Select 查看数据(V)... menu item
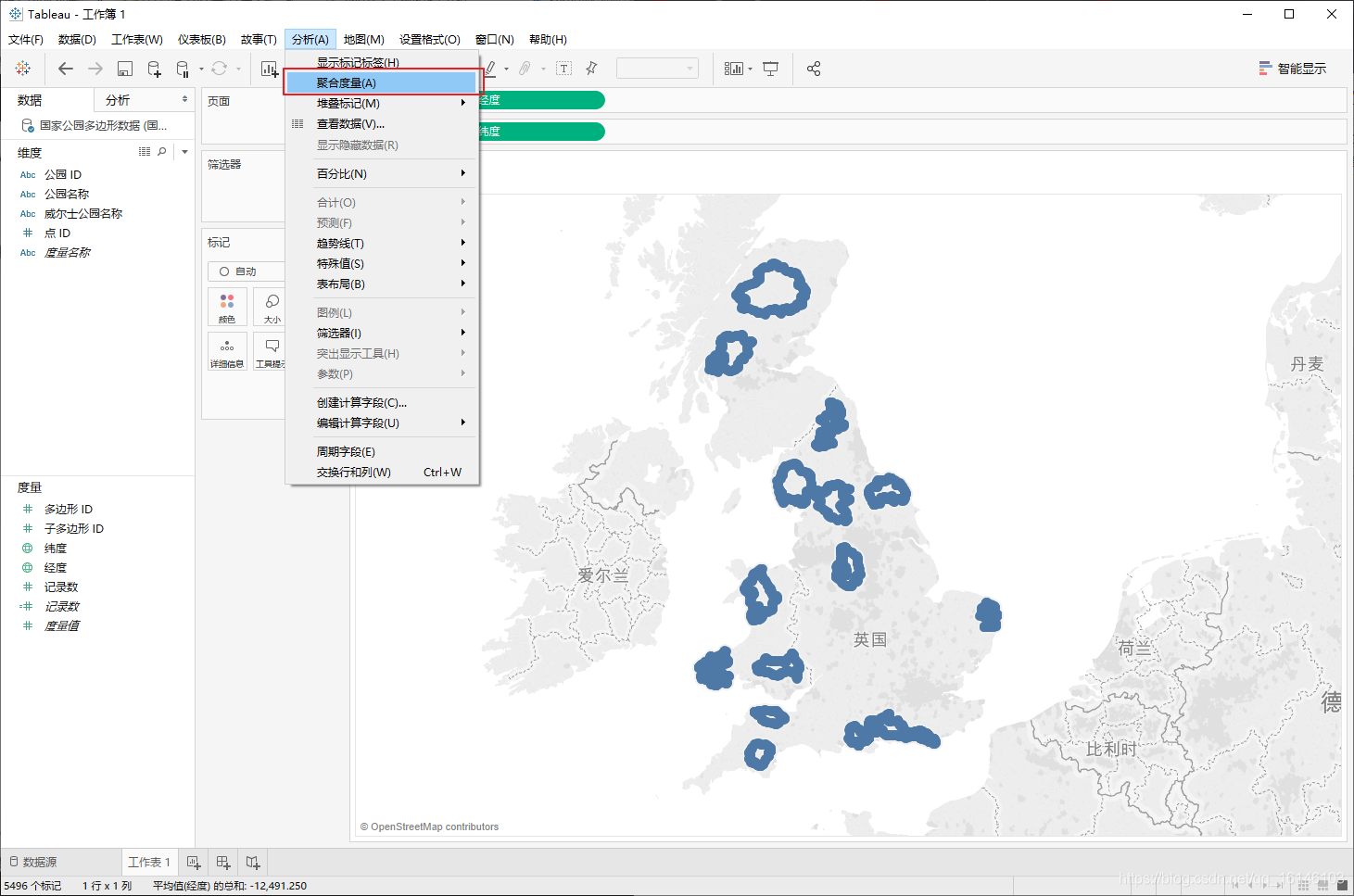This screenshot has width=1354, height=896. [382, 123]
